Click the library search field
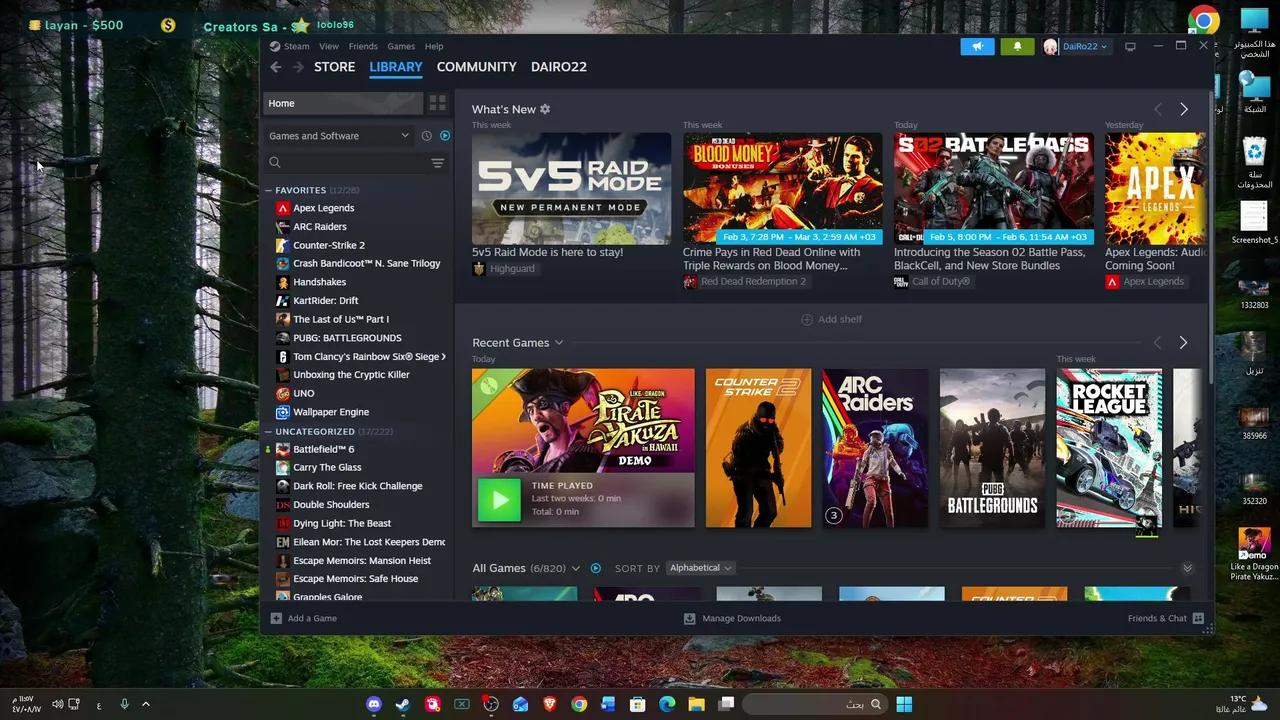 click(345, 162)
